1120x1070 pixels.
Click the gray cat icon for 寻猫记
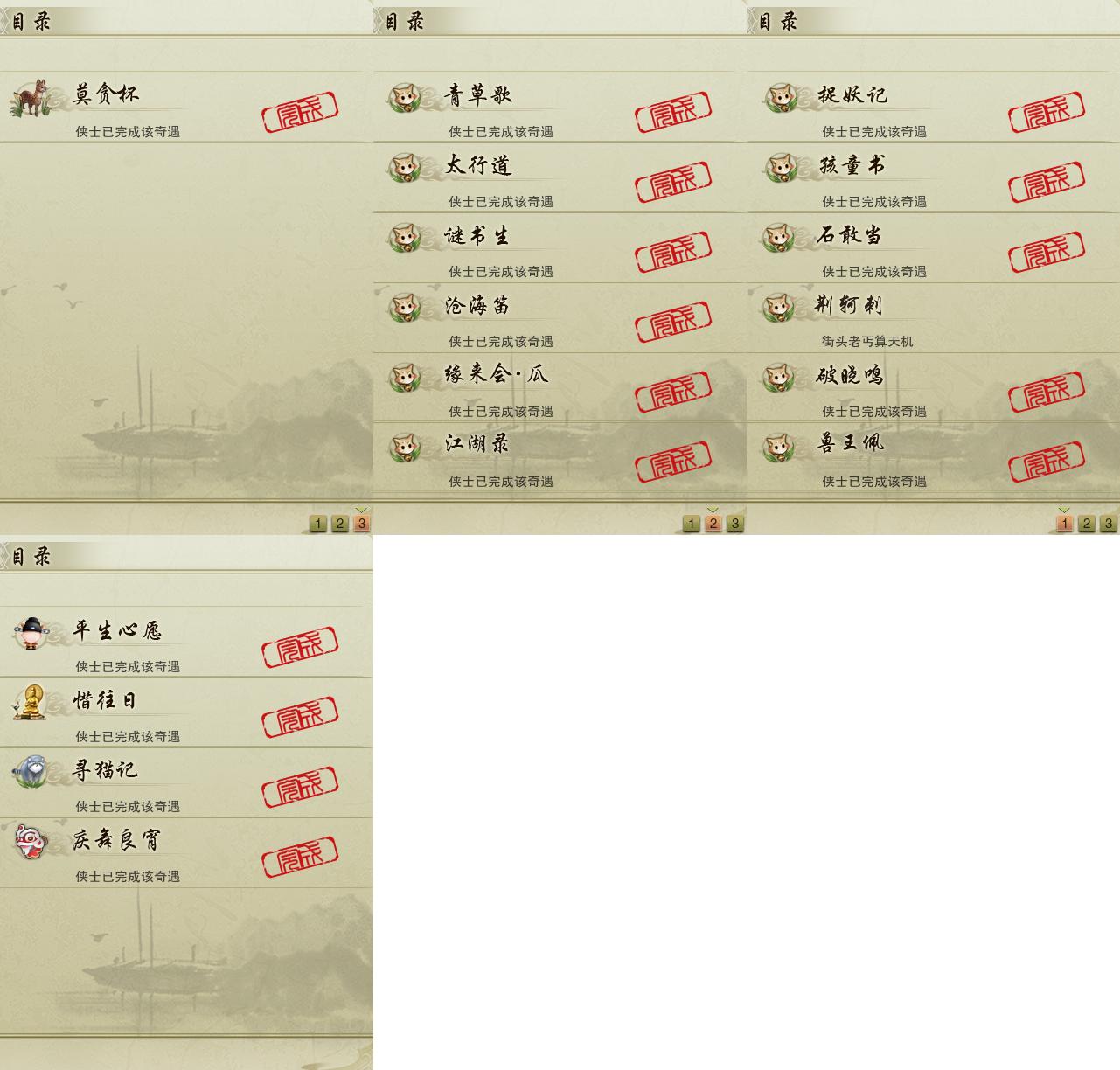[31, 772]
